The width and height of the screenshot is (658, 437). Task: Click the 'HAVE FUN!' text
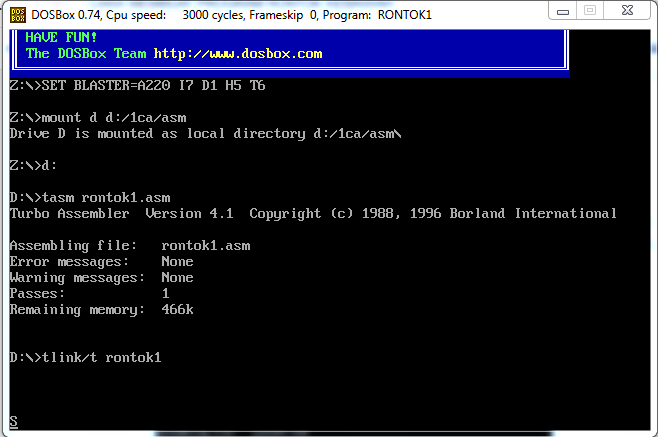61,37
